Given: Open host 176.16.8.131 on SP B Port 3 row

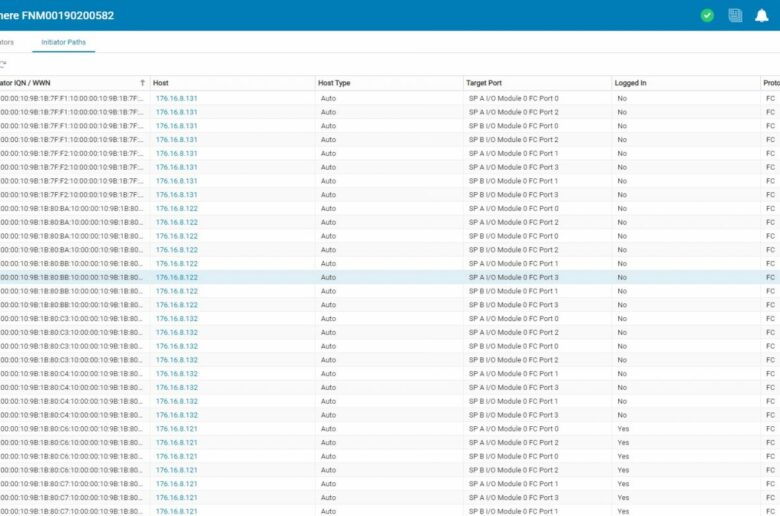Looking at the screenshot, I should 177,195.
